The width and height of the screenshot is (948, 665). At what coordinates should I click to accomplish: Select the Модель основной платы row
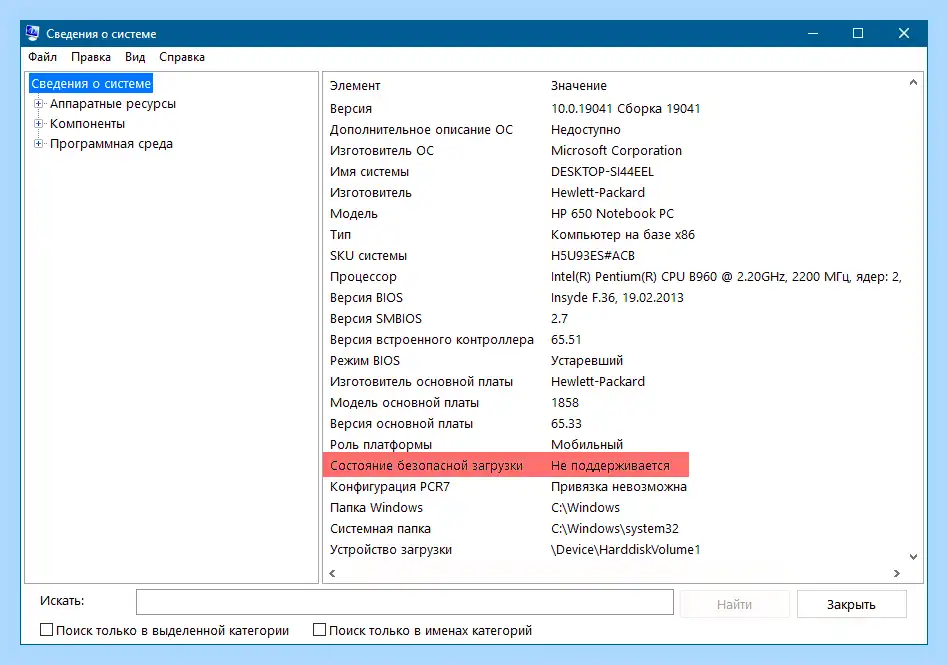(x=614, y=403)
